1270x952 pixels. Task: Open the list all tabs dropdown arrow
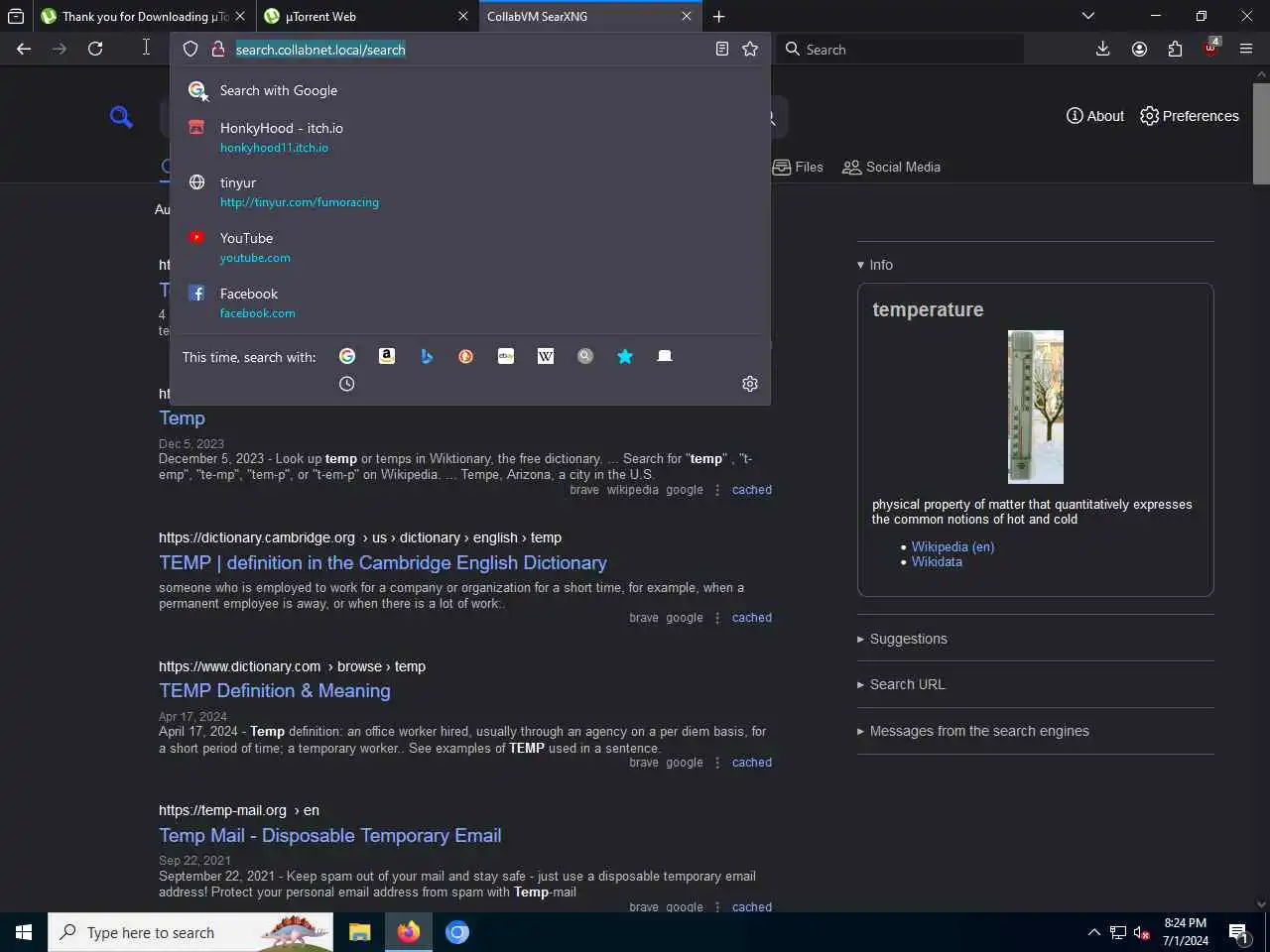[x=1088, y=16]
